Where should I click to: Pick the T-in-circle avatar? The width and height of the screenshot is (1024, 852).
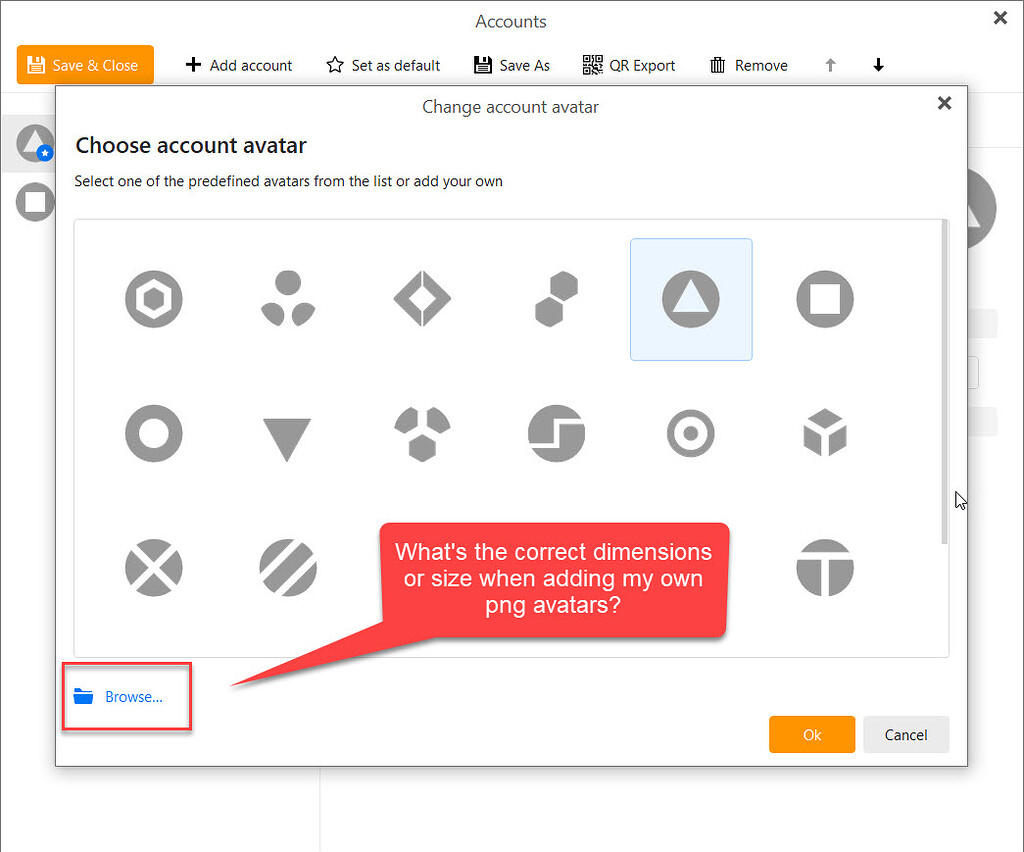tap(824, 568)
